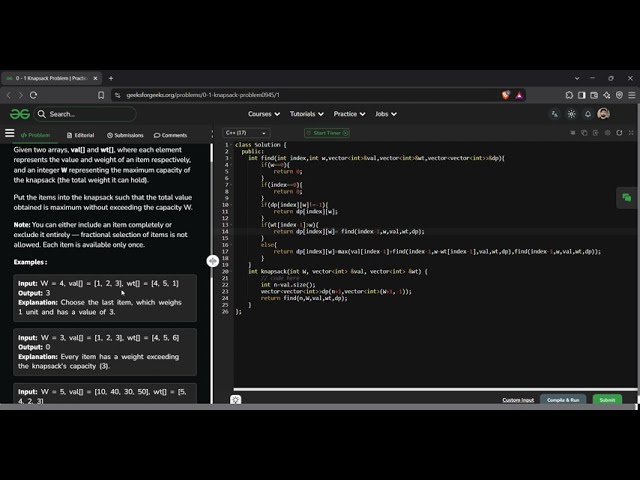Collapse the code fold arrow on line 20
Viewport: 640px width, 480px height.
click(x=231, y=271)
